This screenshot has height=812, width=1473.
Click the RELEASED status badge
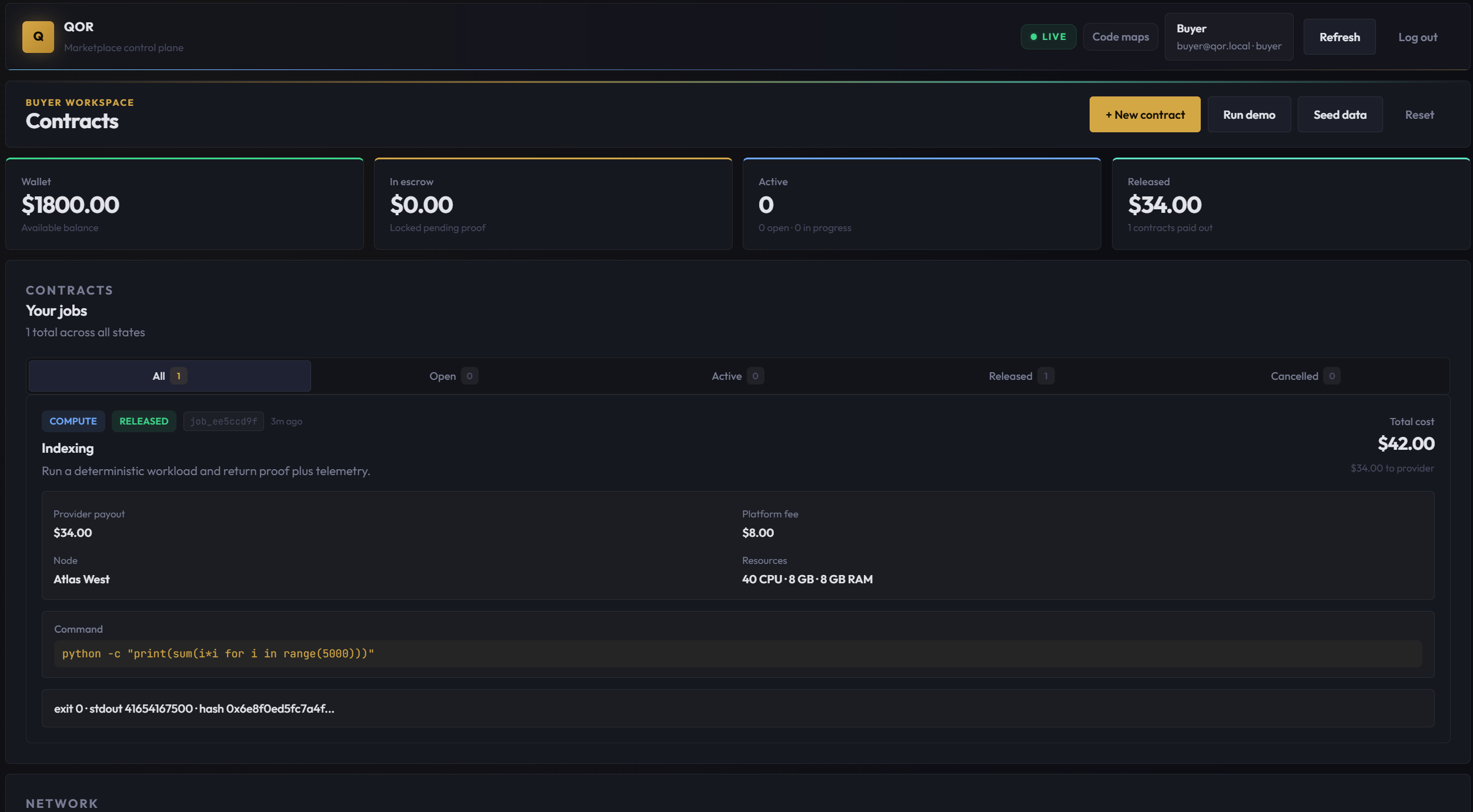[x=143, y=422]
